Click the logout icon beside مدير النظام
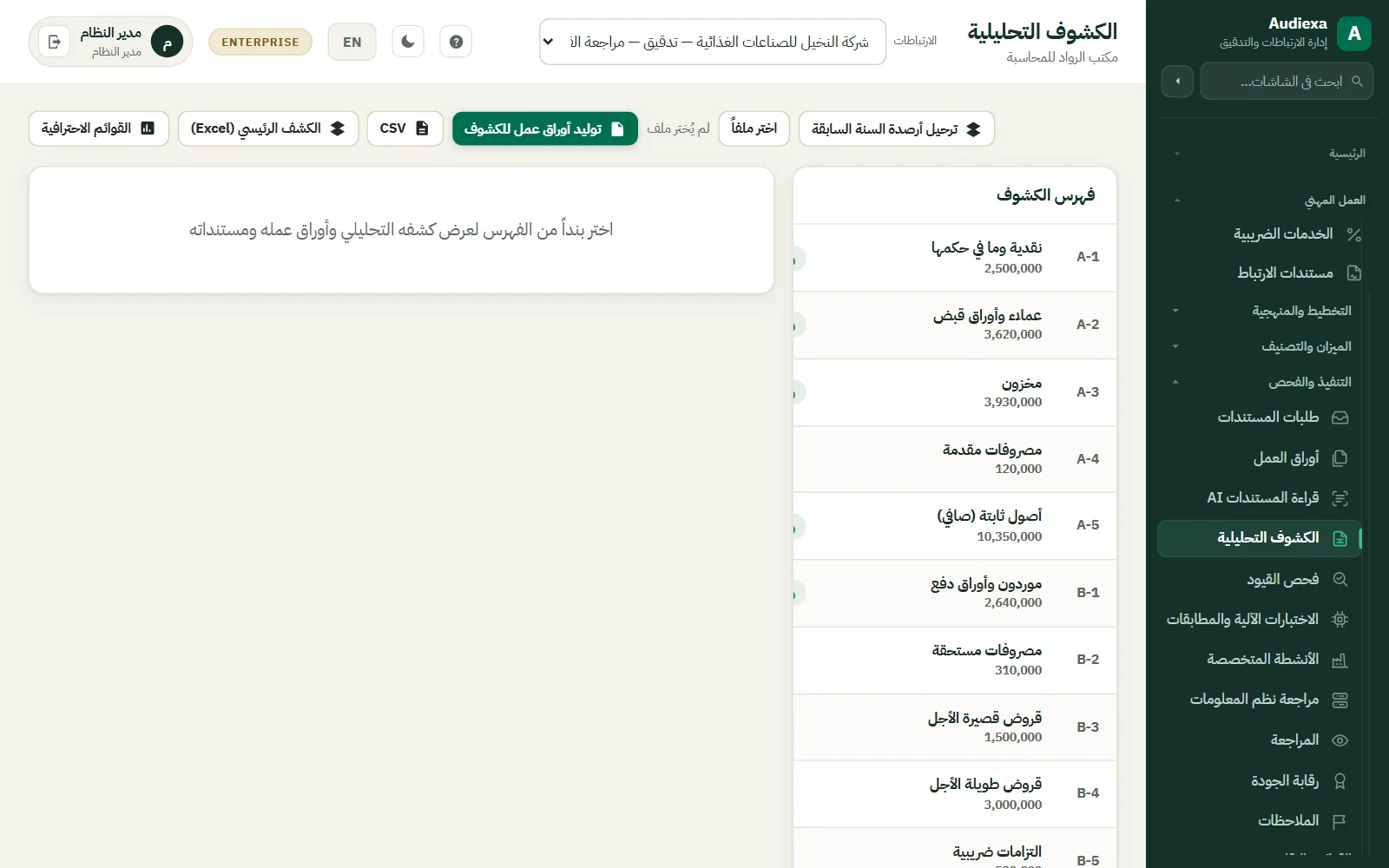 click(54, 42)
